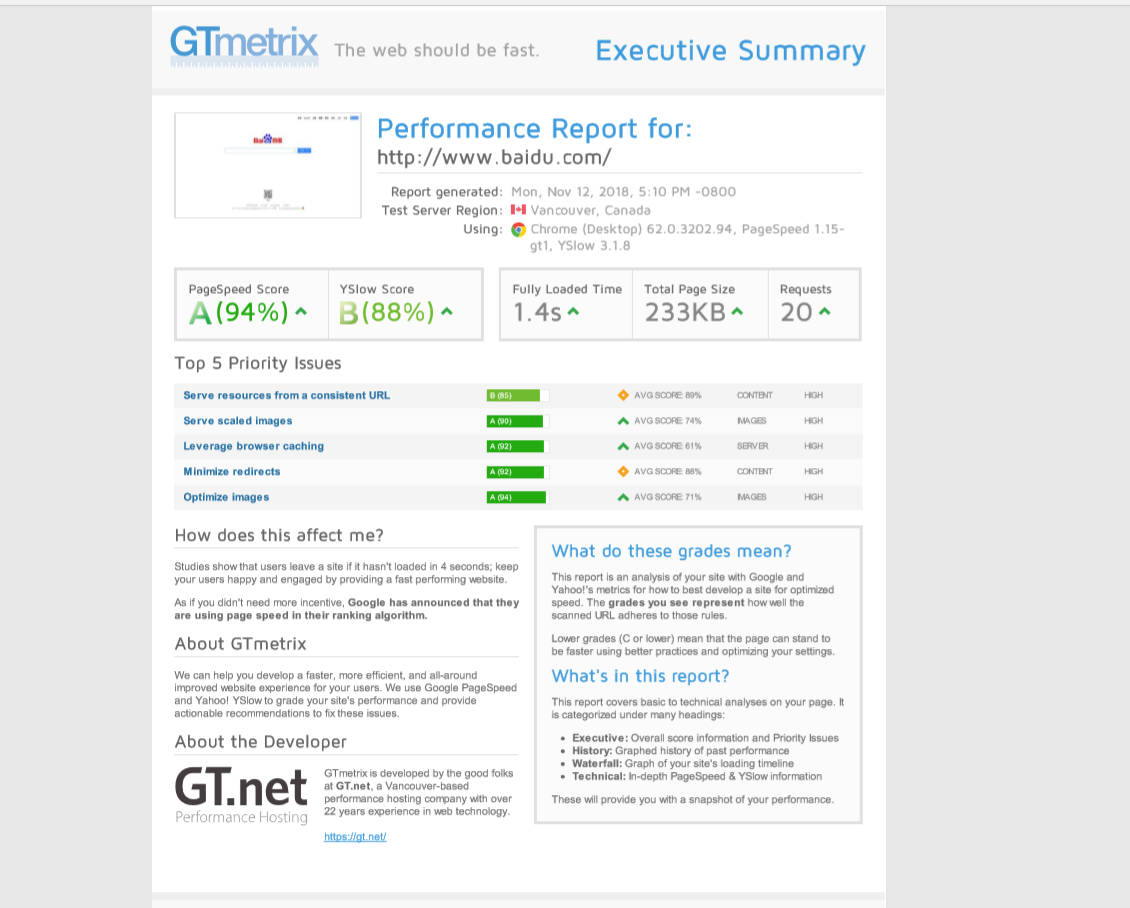Open the Serve scaled images issue
Screen dimensions: 1130x908
[238, 421]
